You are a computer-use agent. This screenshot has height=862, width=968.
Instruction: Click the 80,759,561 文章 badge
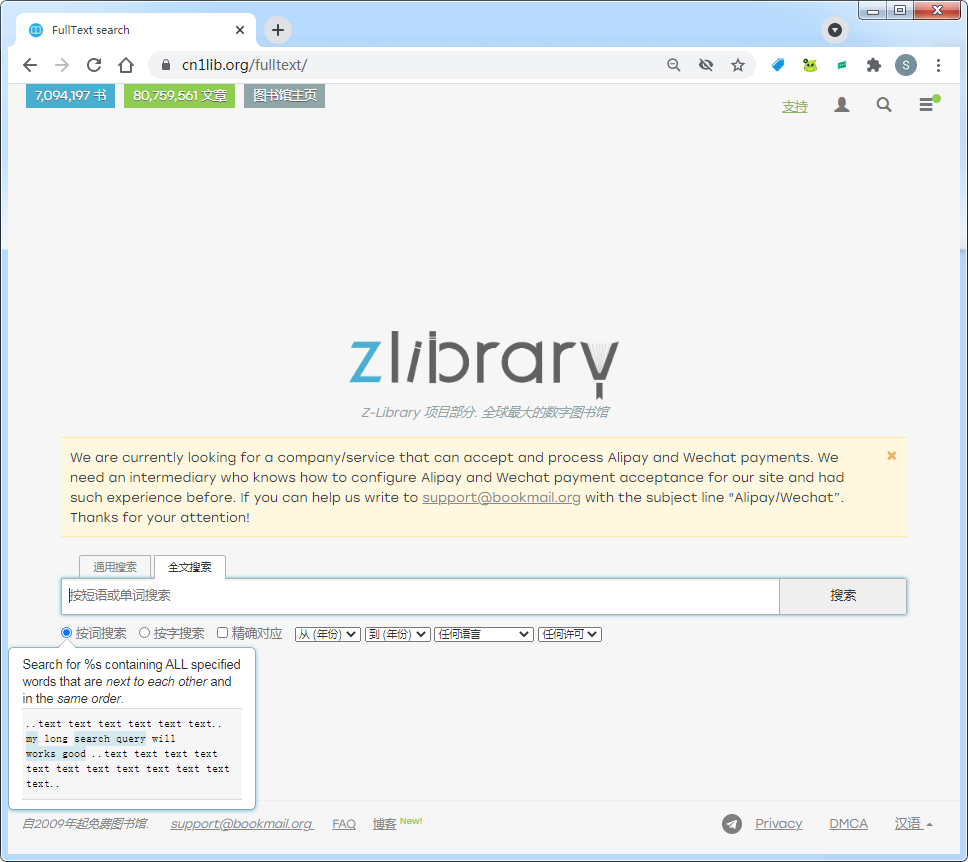(x=180, y=96)
